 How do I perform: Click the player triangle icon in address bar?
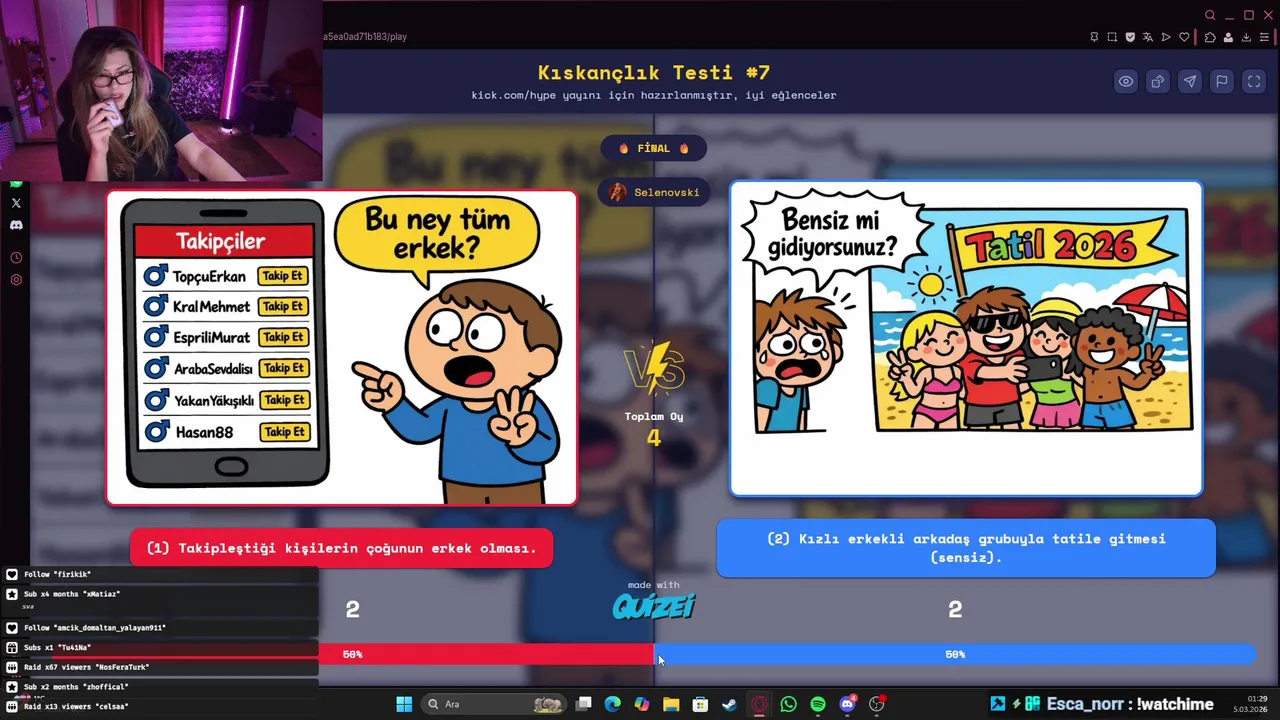point(1166,37)
